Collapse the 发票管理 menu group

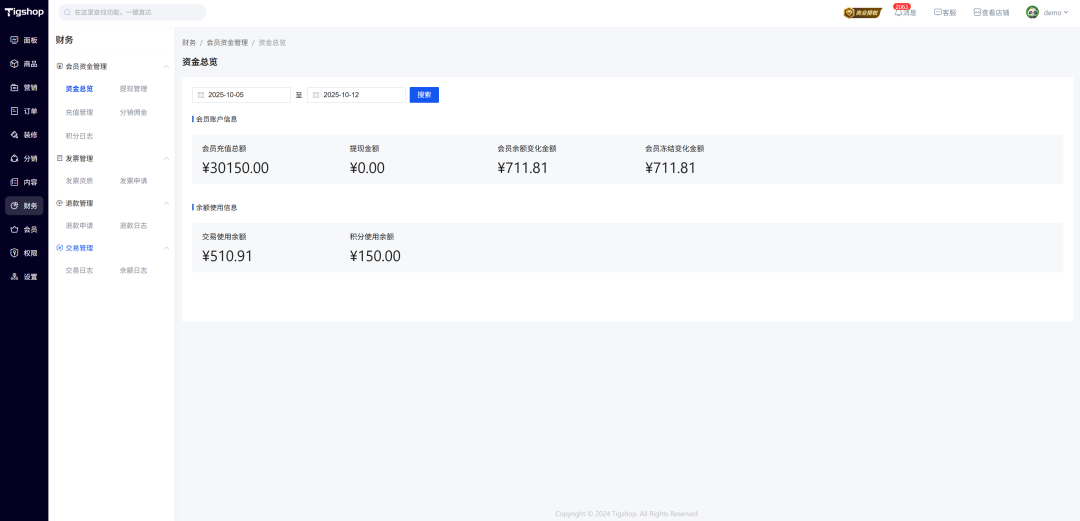coord(166,159)
